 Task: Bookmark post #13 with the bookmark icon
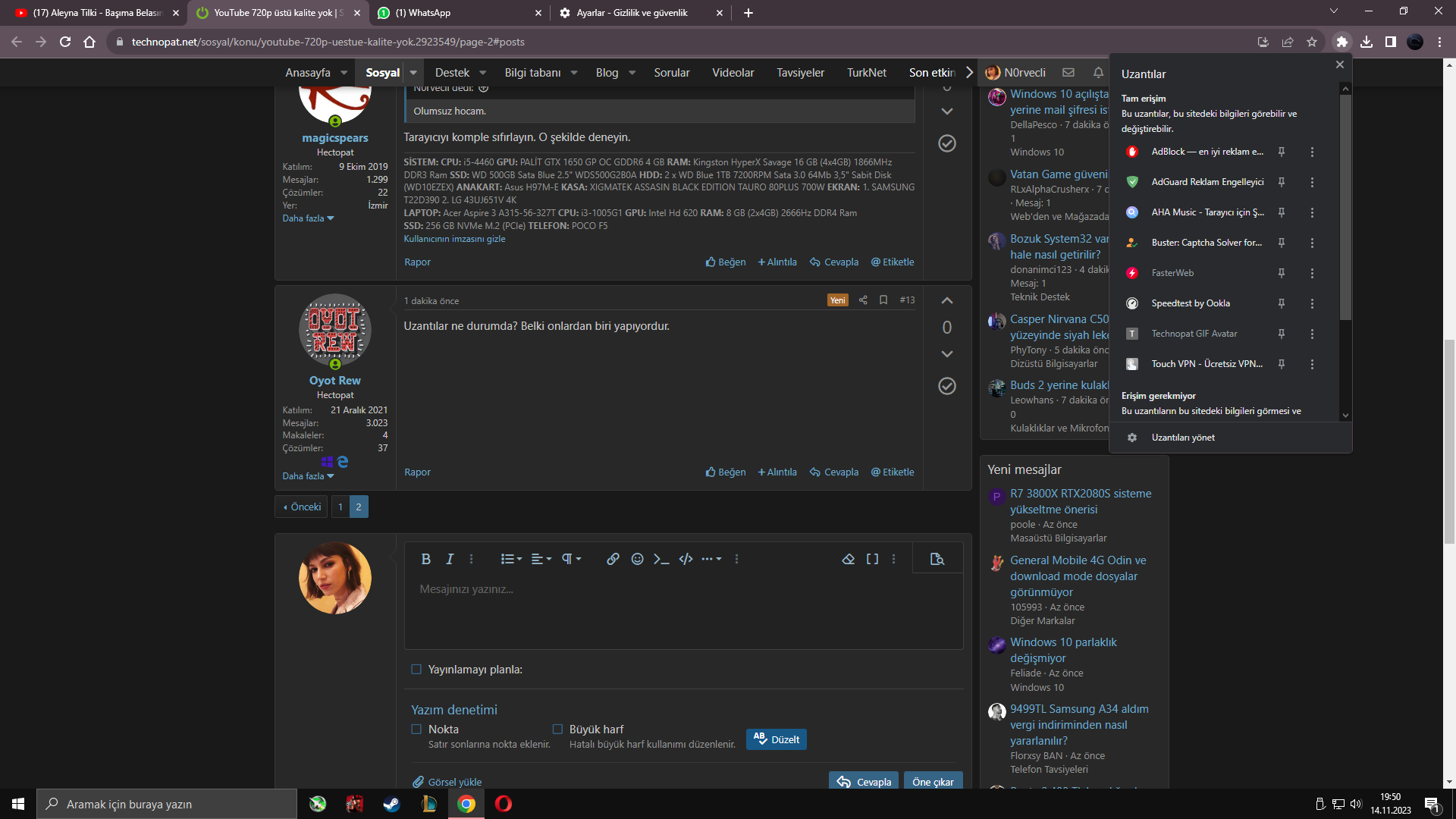883,300
